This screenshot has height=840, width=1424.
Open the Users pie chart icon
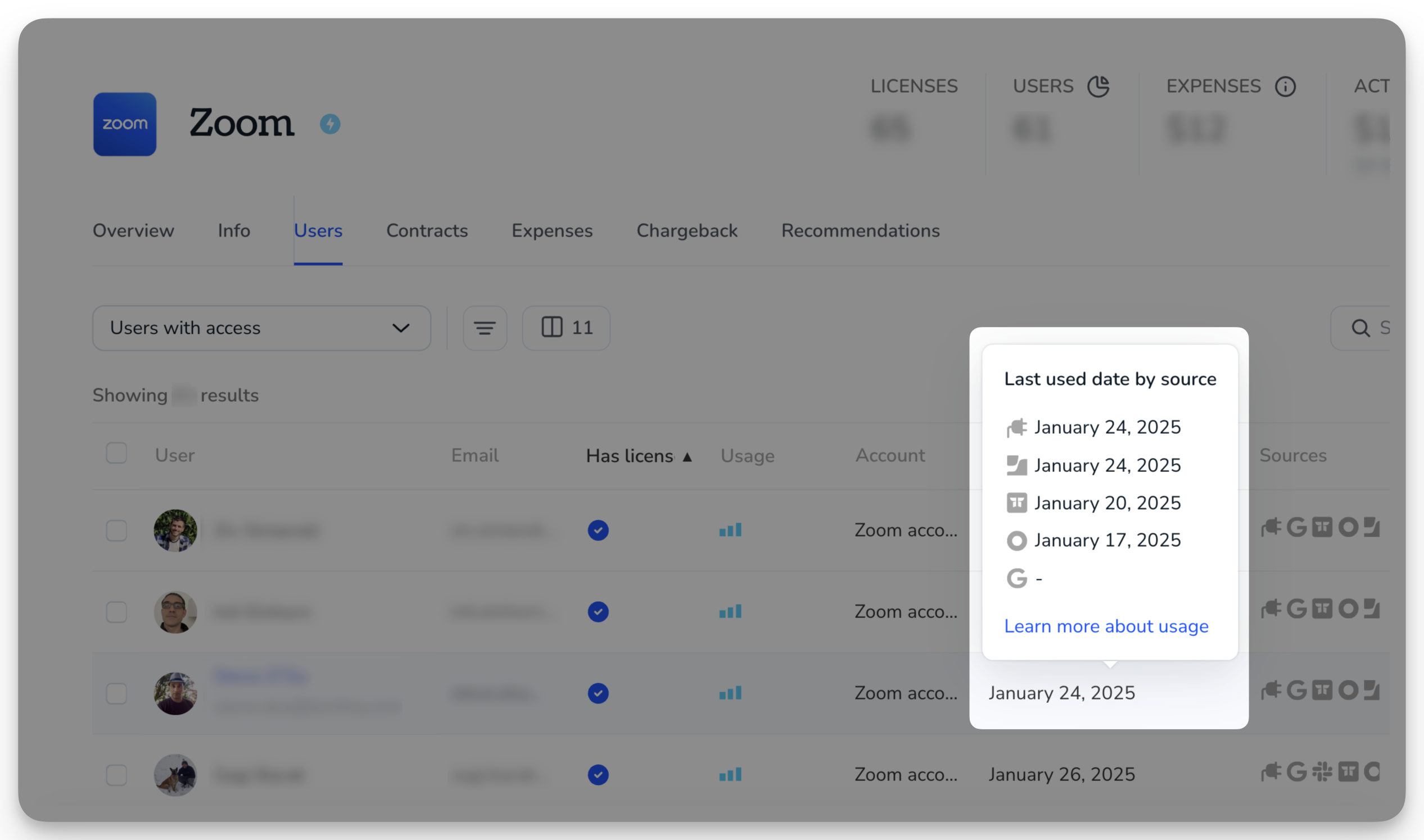point(1098,86)
